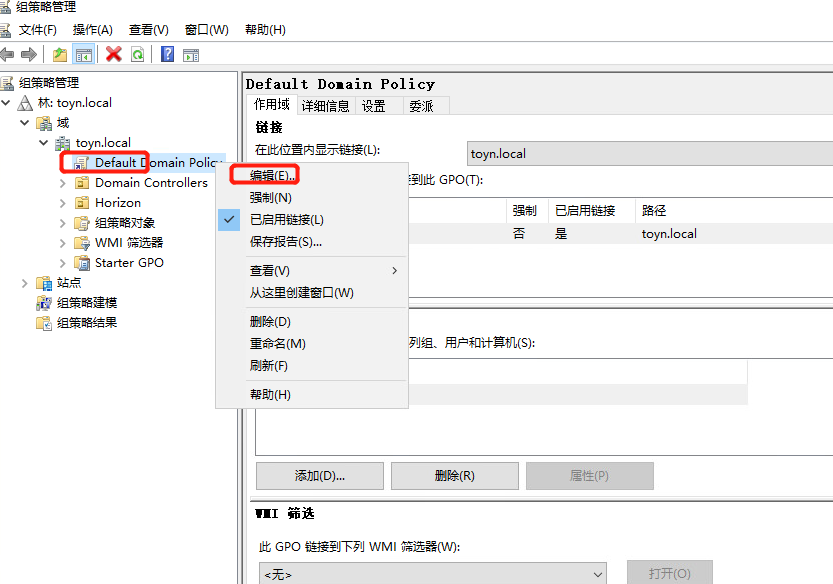
Task: Click the Up one level folder icon
Action: pos(60,54)
